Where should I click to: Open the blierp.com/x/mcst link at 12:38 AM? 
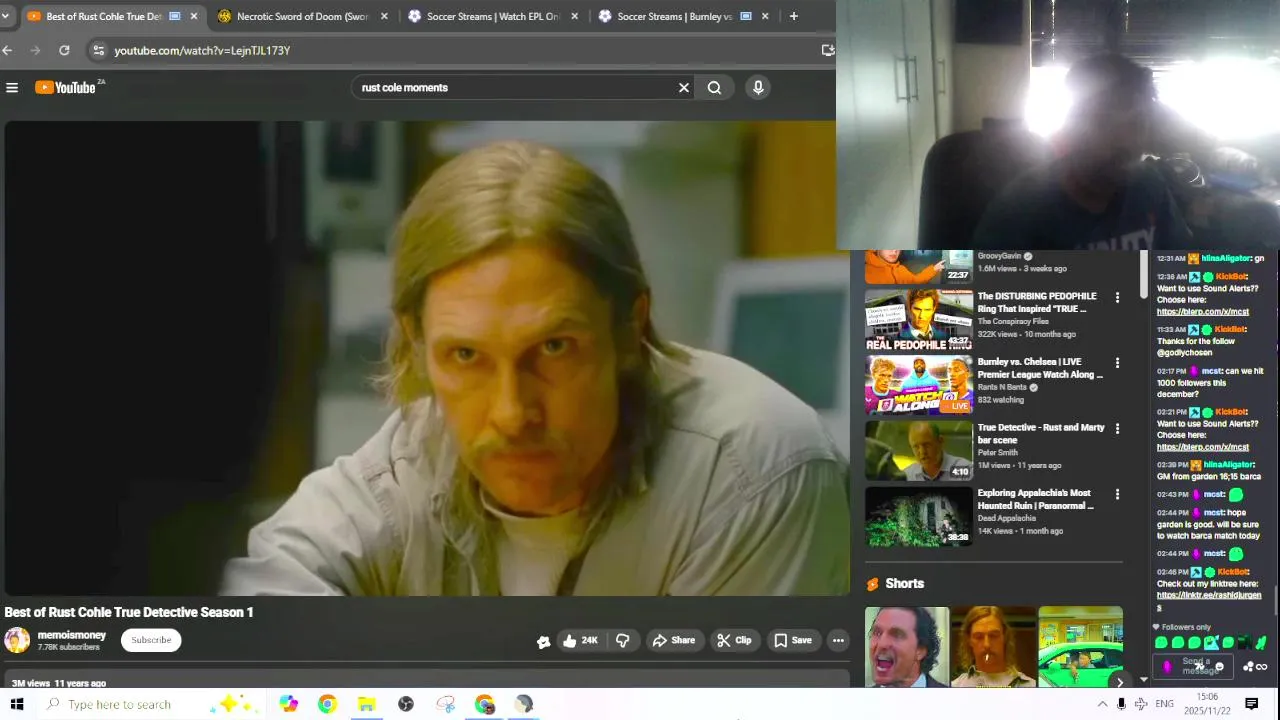1203,312
